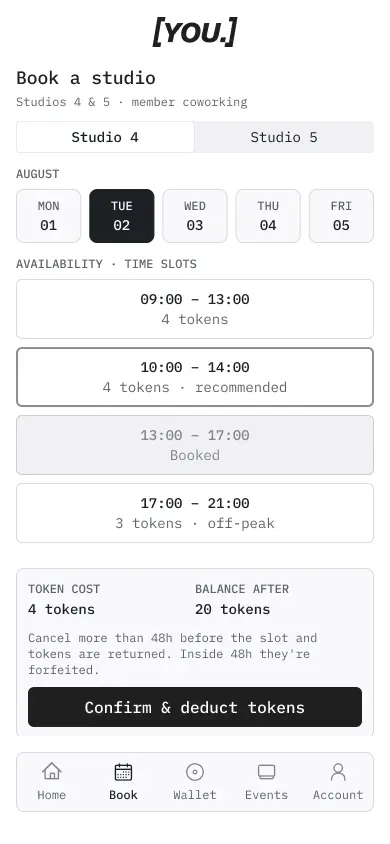The width and height of the screenshot is (390, 844).
Task: Open the Wallet icon
Action: click(195, 771)
